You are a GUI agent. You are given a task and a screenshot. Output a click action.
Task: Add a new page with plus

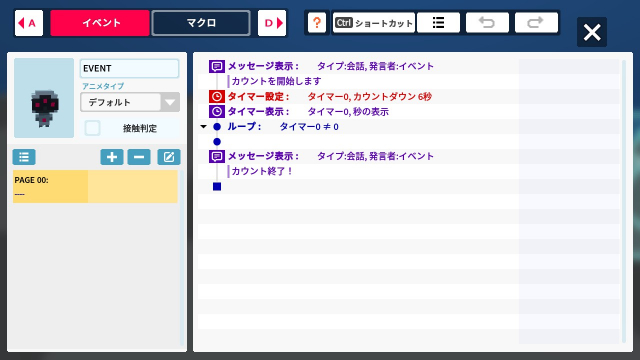[112, 157]
